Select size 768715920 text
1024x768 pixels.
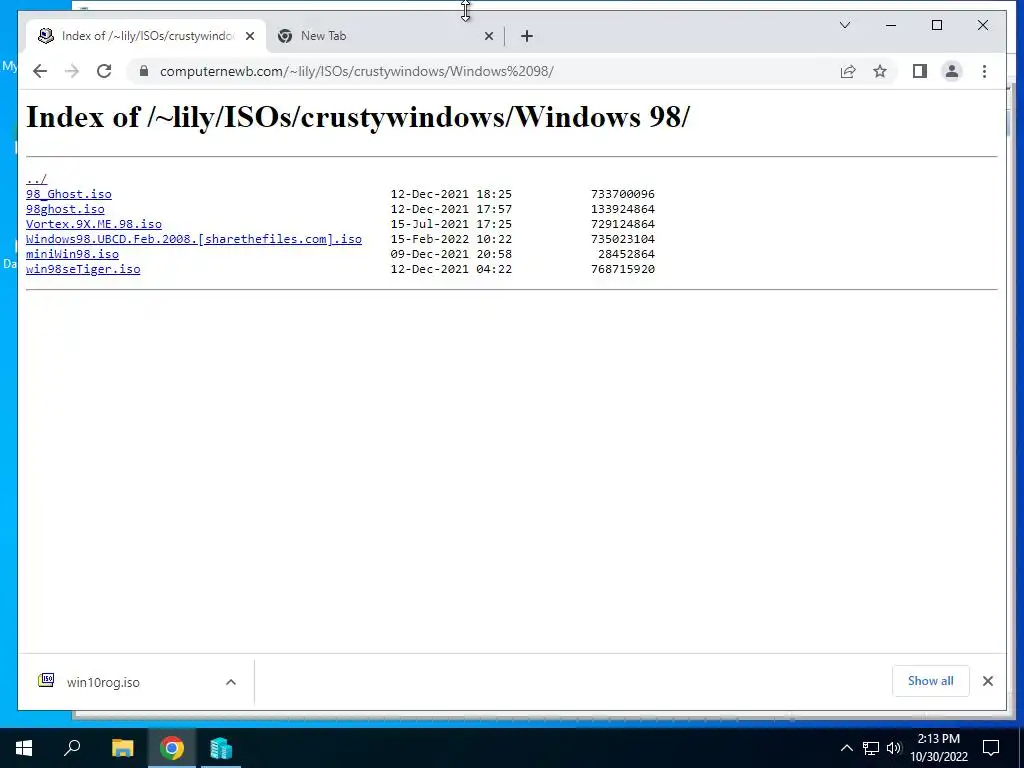(x=622, y=269)
